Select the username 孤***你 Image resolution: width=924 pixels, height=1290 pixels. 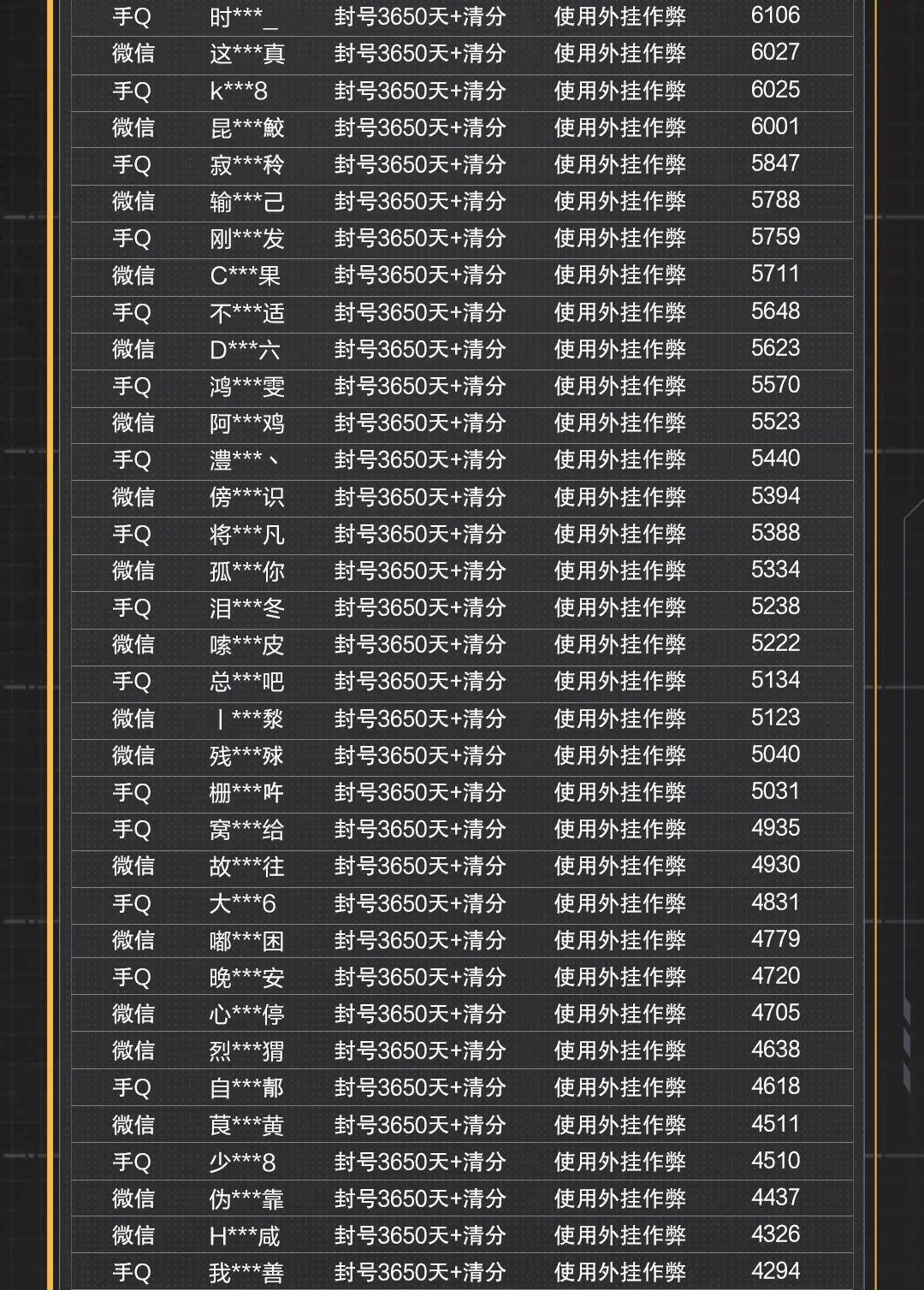pos(247,571)
